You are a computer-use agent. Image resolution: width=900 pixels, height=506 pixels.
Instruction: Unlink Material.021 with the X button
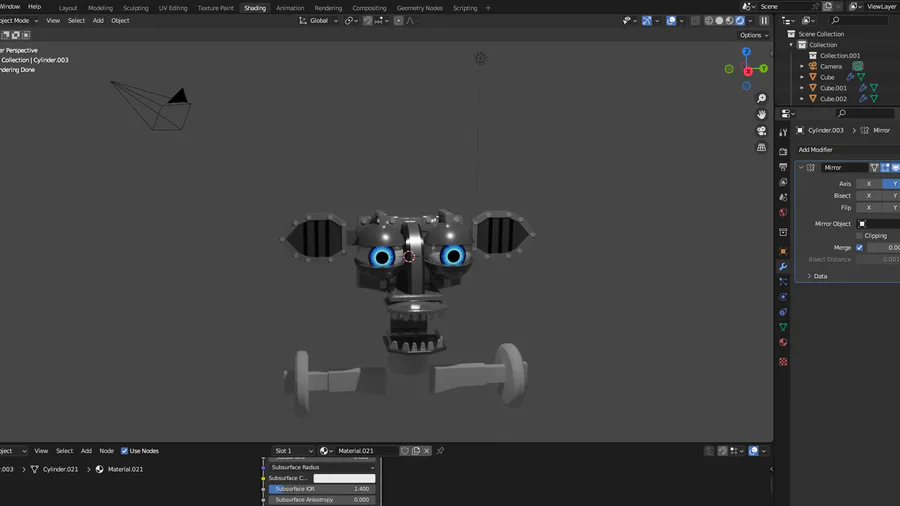pyautogui.click(x=426, y=451)
